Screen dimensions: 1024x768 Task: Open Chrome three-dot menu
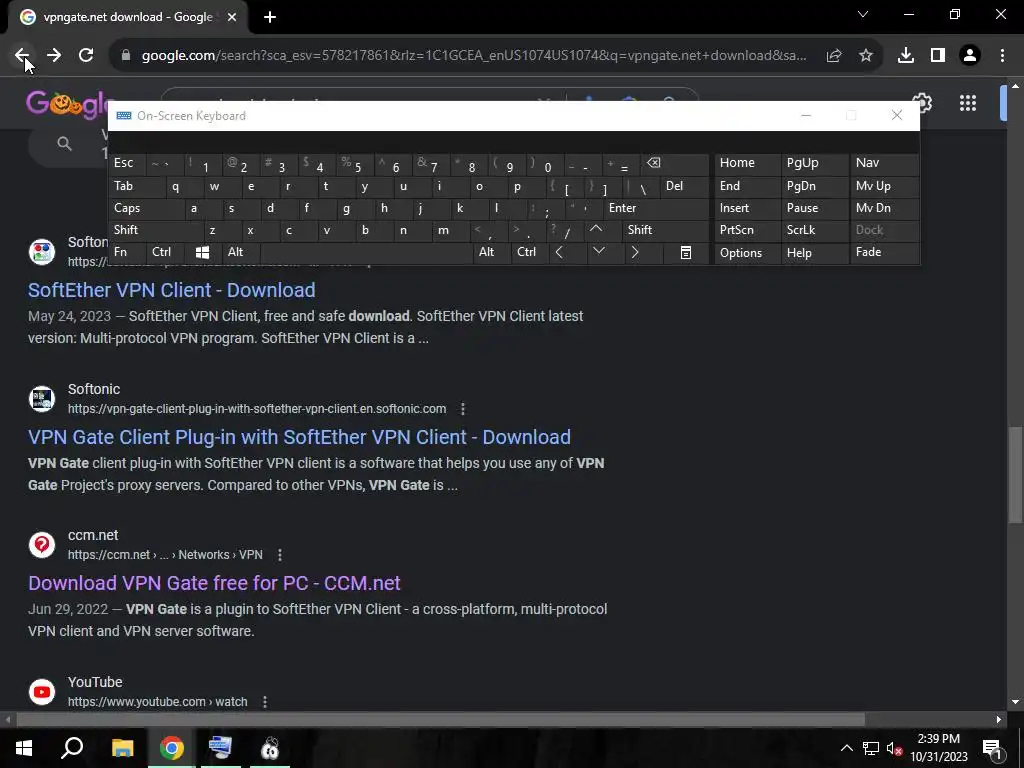(1002, 56)
